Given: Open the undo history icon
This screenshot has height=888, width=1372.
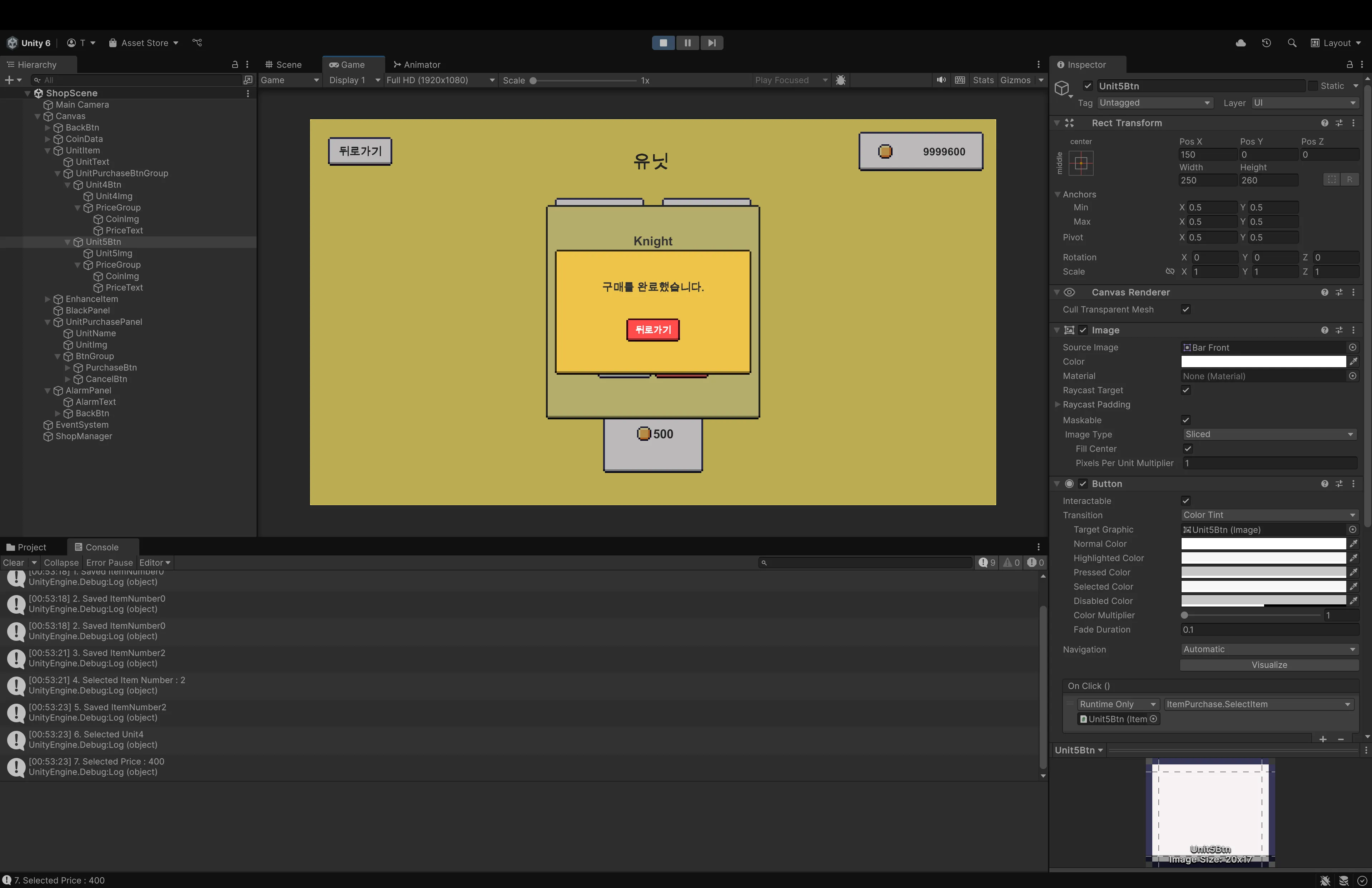Looking at the screenshot, I should click(x=1266, y=43).
